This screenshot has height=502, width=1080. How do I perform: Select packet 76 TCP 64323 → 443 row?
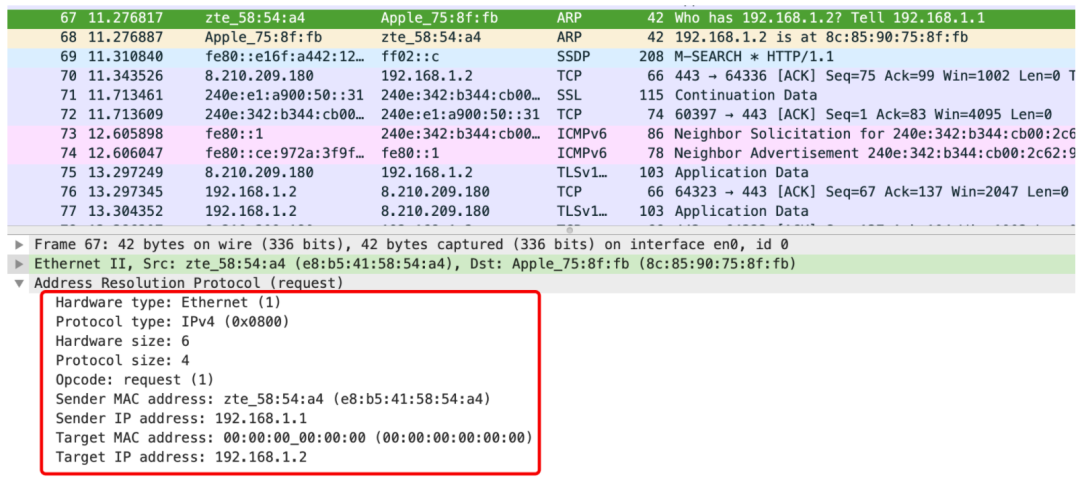point(541,191)
